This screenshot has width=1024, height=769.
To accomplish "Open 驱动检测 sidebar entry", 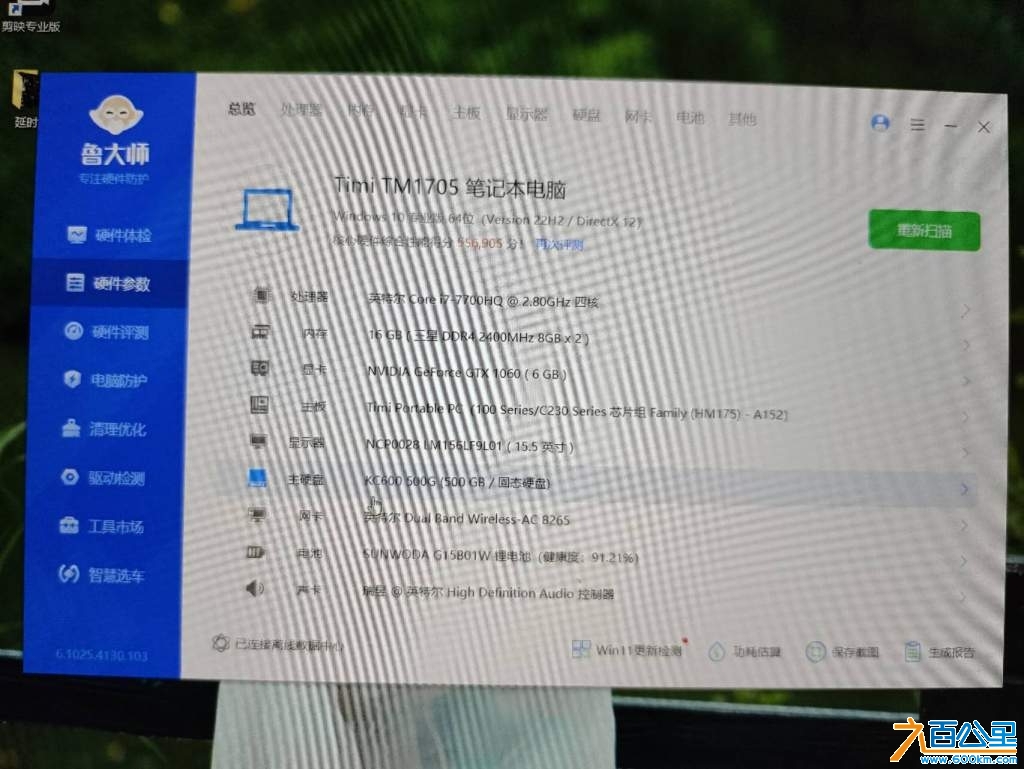I will pyautogui.click(x=102, y=478).
